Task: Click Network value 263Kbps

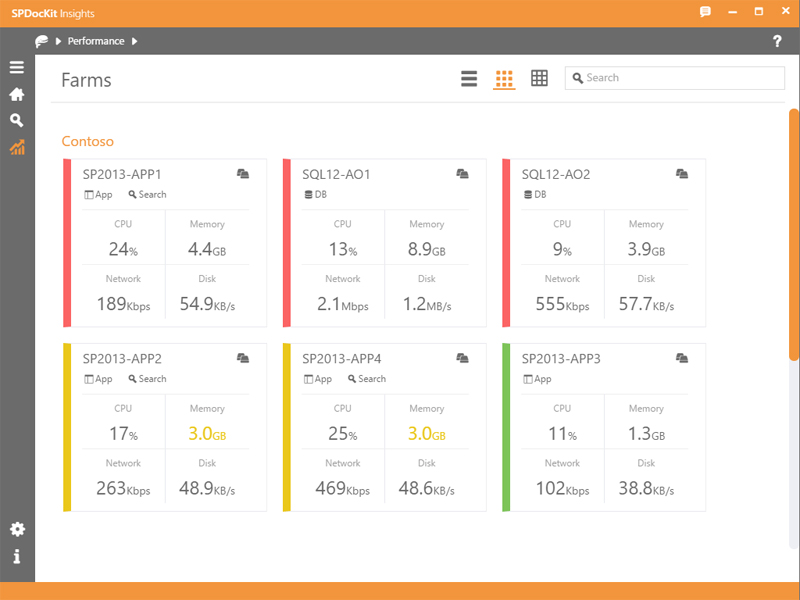Action: tap(123, 488)
